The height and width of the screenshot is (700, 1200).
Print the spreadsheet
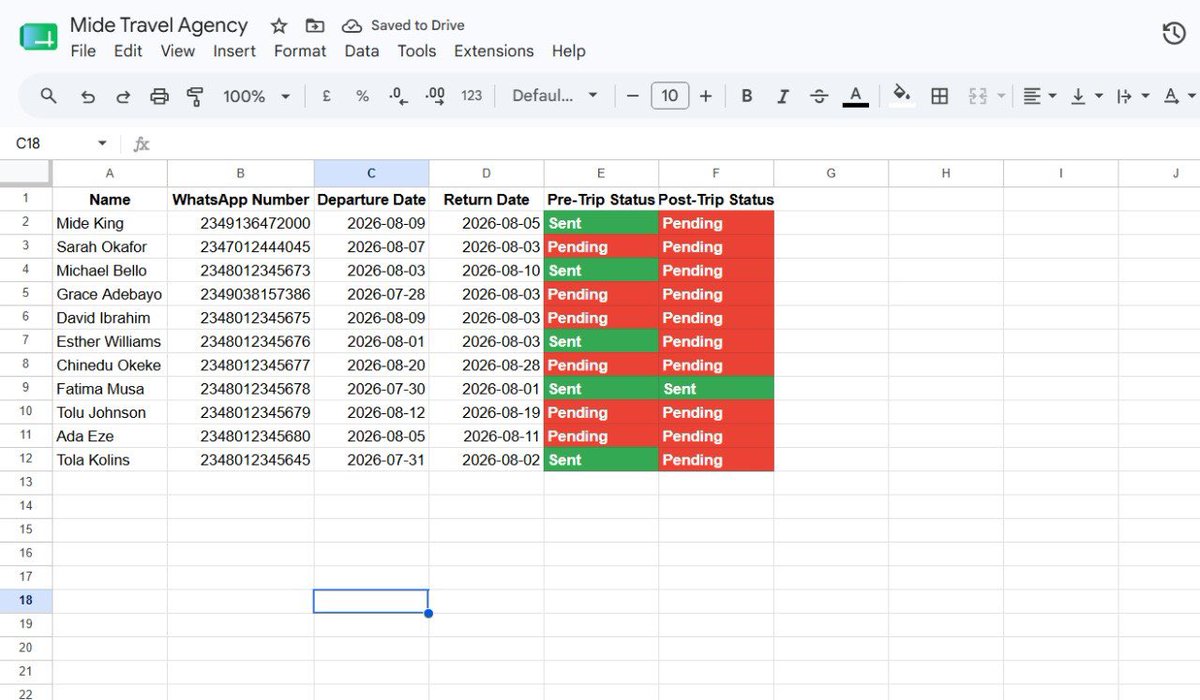pyautogui.click(x=159, y=96)
